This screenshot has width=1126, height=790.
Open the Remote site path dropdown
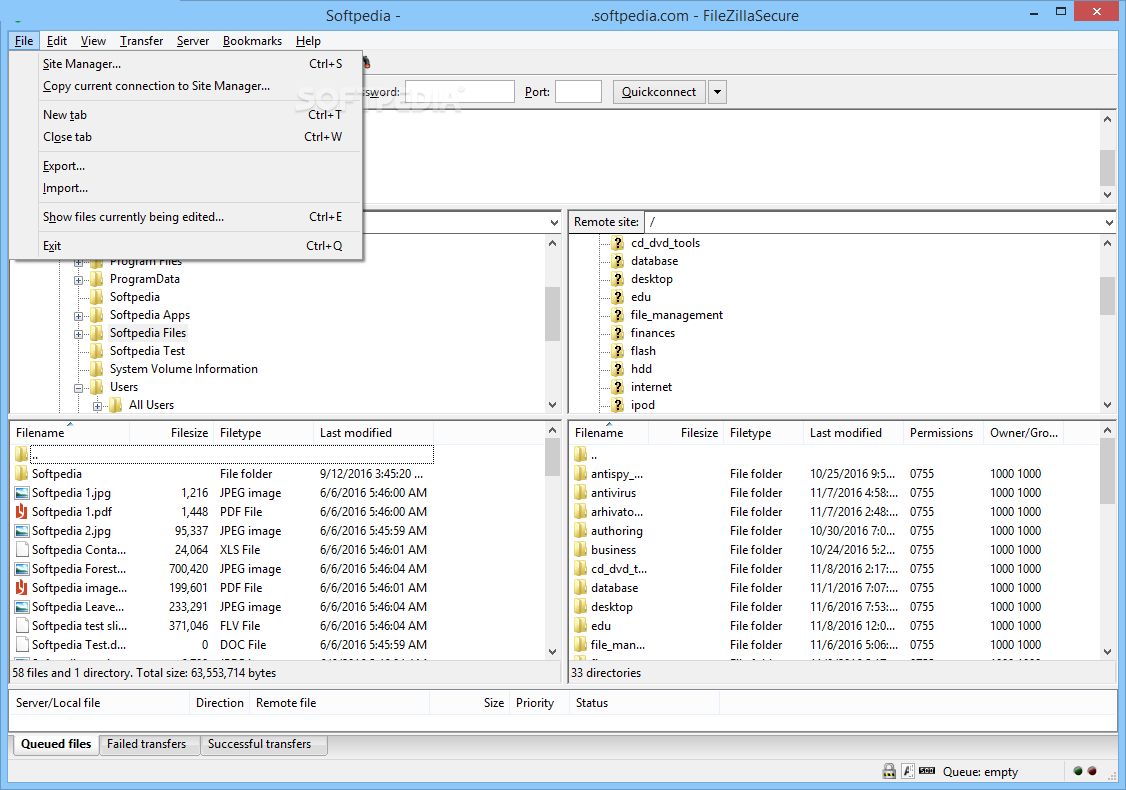pyautogui.click(x=1109, y=223)
